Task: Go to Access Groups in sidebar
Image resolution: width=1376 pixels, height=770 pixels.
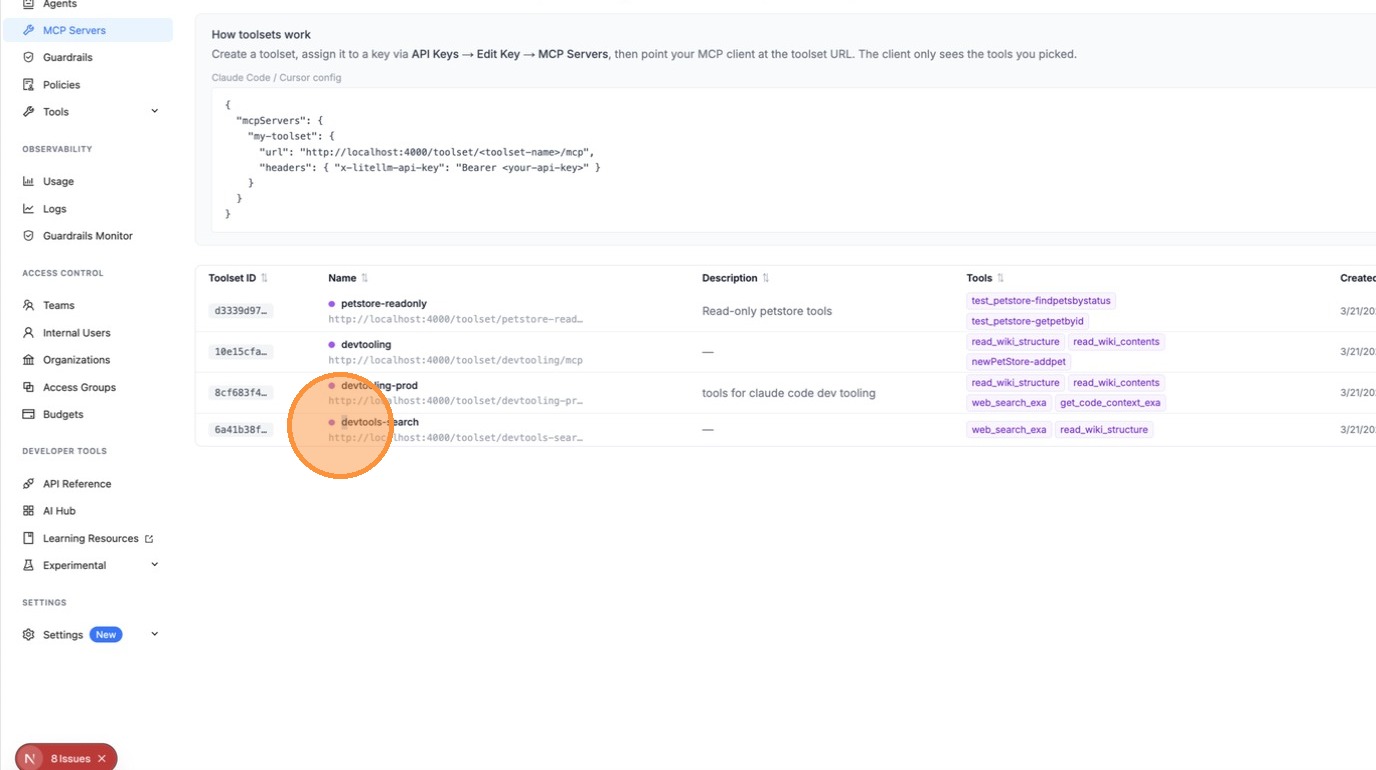Action: pos(79,387)
